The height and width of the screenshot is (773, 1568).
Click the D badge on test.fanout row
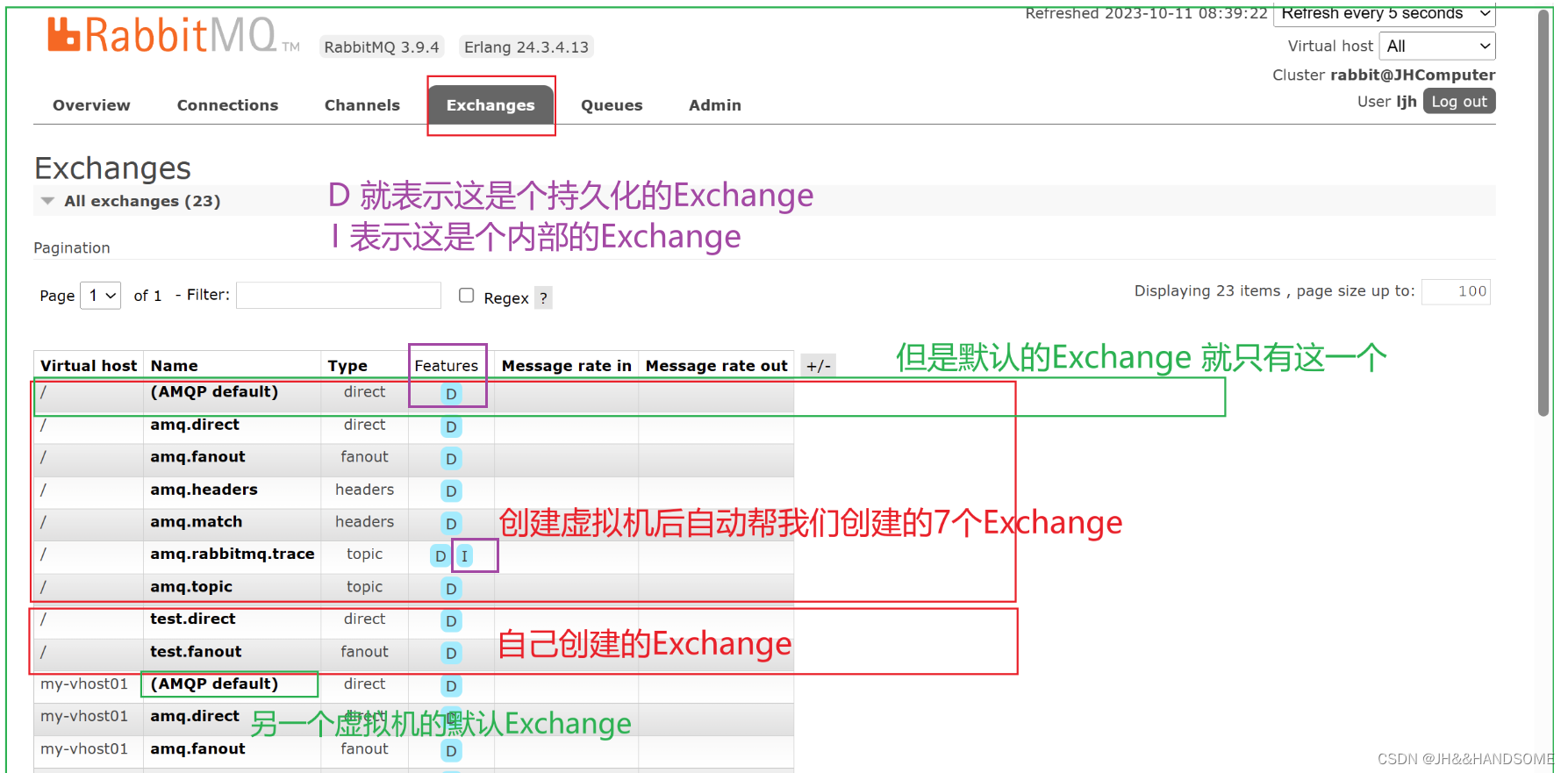[x=451, y=654]
